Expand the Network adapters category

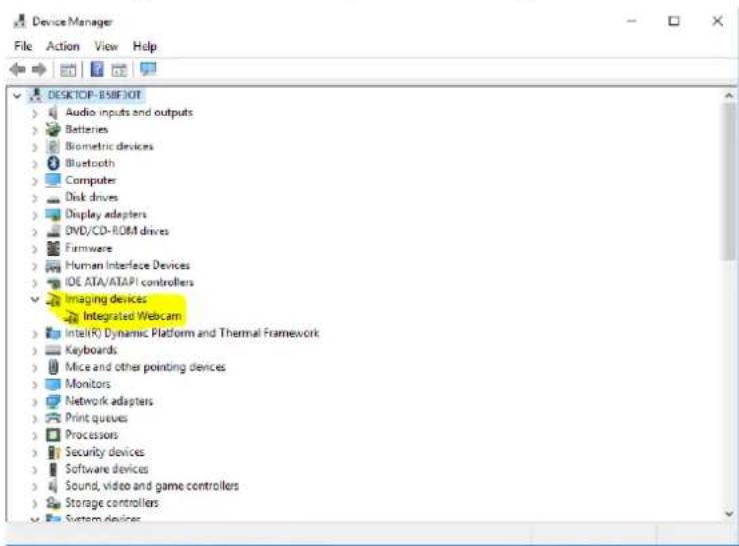click(x=34, y=402)
